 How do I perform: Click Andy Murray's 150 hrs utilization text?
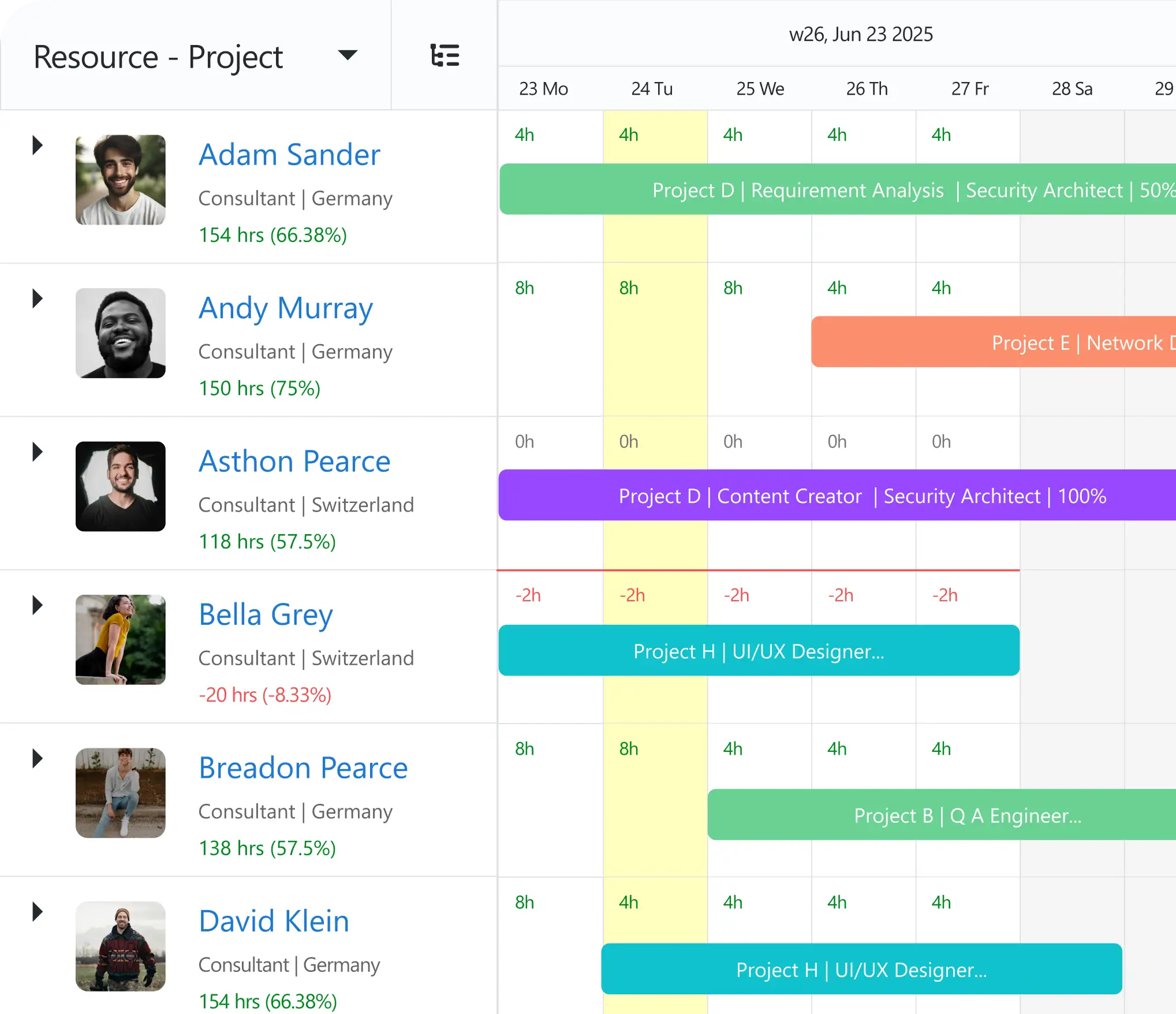[x=259, y=387]
